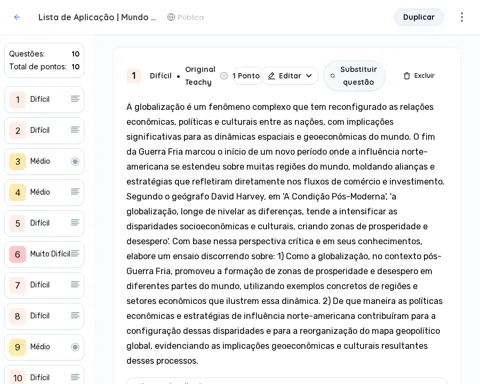
Task: Click the multiple-choice icon on question 3
Action: tap(75, 161)
